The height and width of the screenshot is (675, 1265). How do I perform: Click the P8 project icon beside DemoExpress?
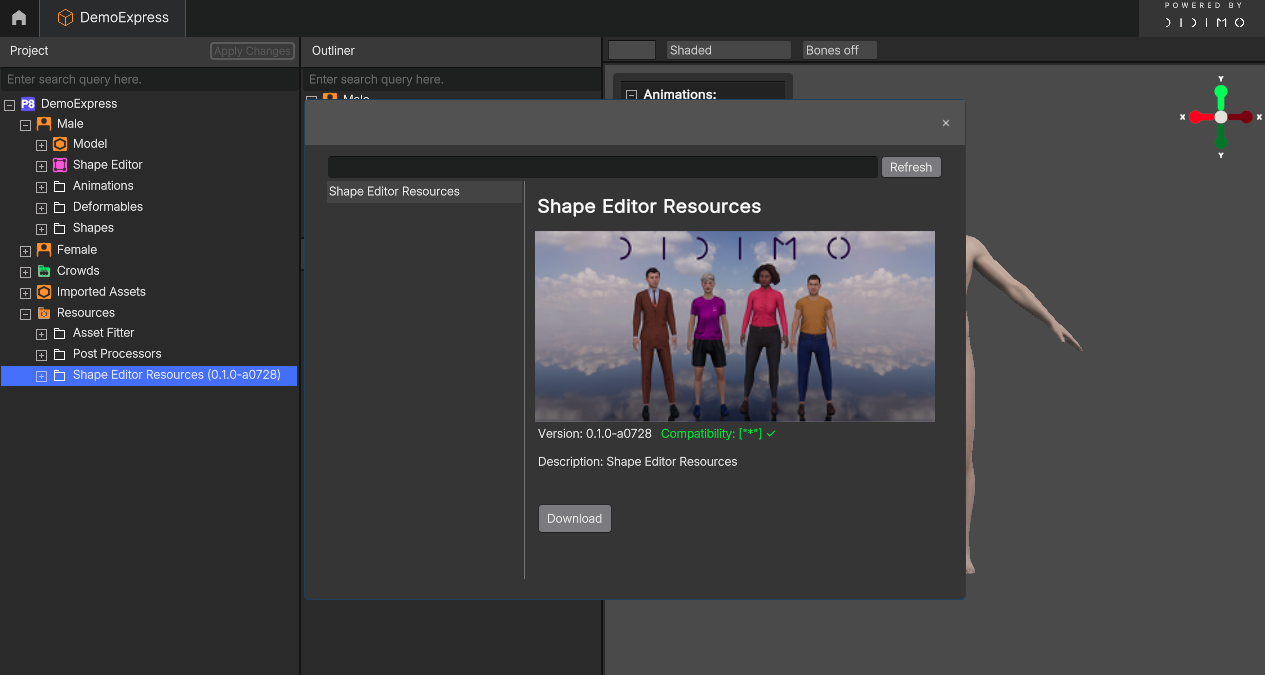(28, 104)
